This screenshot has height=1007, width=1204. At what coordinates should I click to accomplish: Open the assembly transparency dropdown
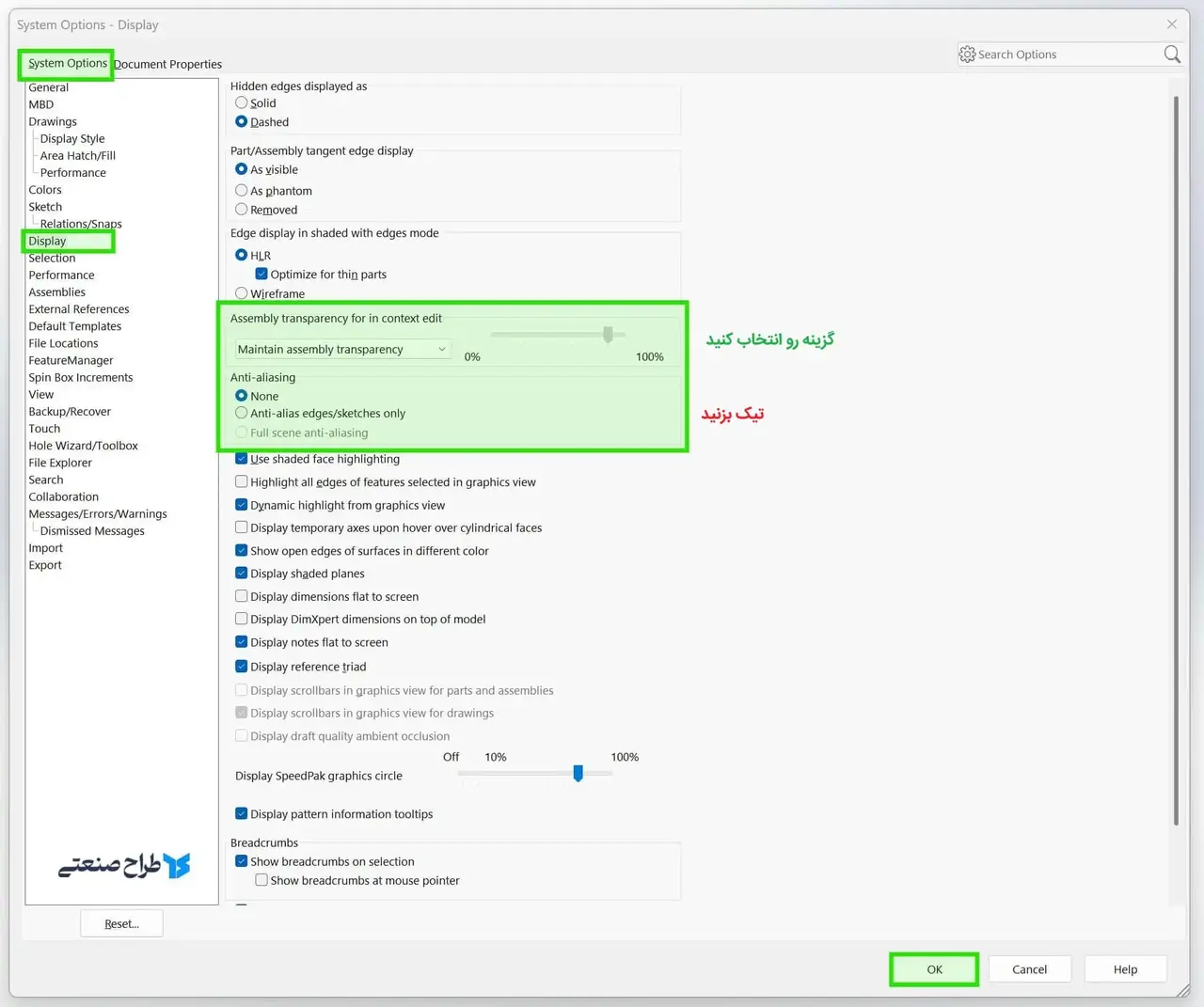coord(342,350)
